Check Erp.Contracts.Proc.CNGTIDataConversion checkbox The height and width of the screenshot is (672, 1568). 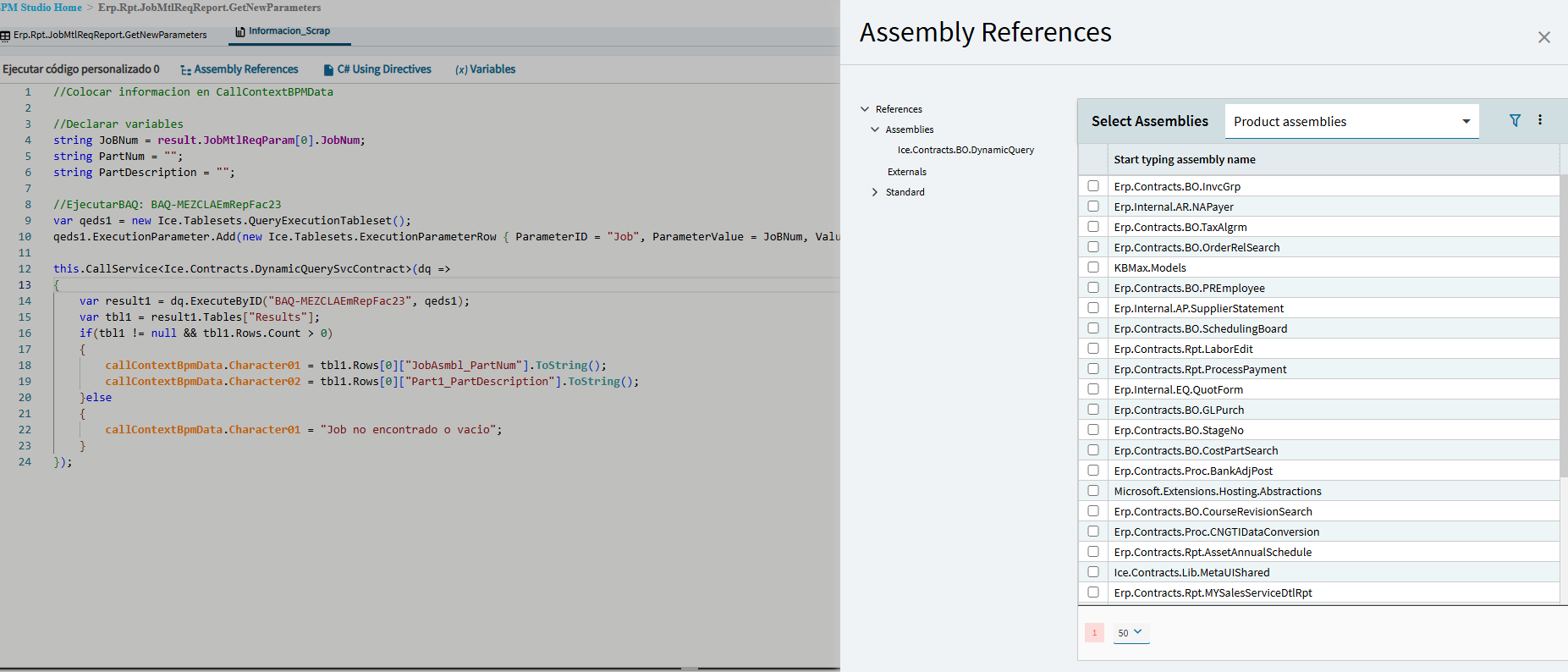click(x=1093, y=532)
